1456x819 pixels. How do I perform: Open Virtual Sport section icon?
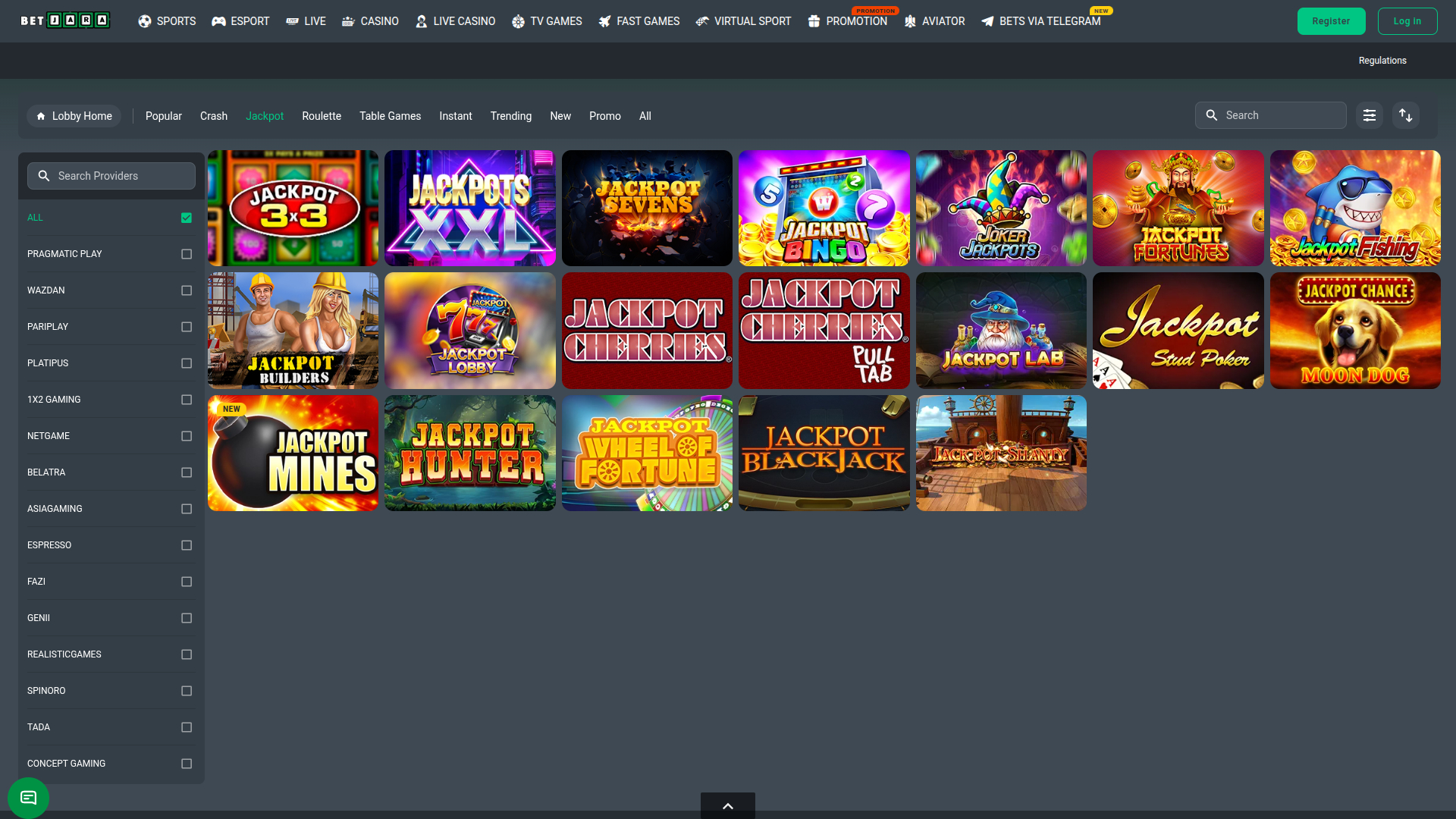(701, 21)
